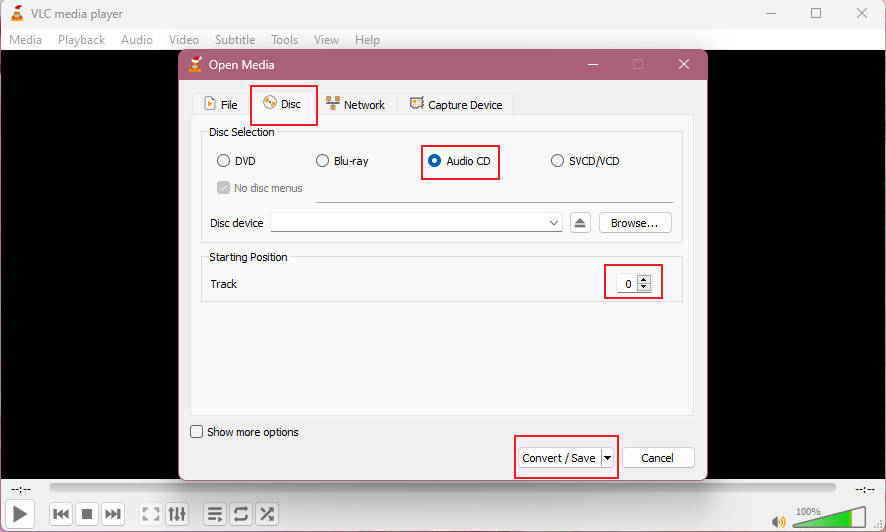Open the Playback menu
The height and width of the screenshot is (532, 886).
(x=81, y=40)
